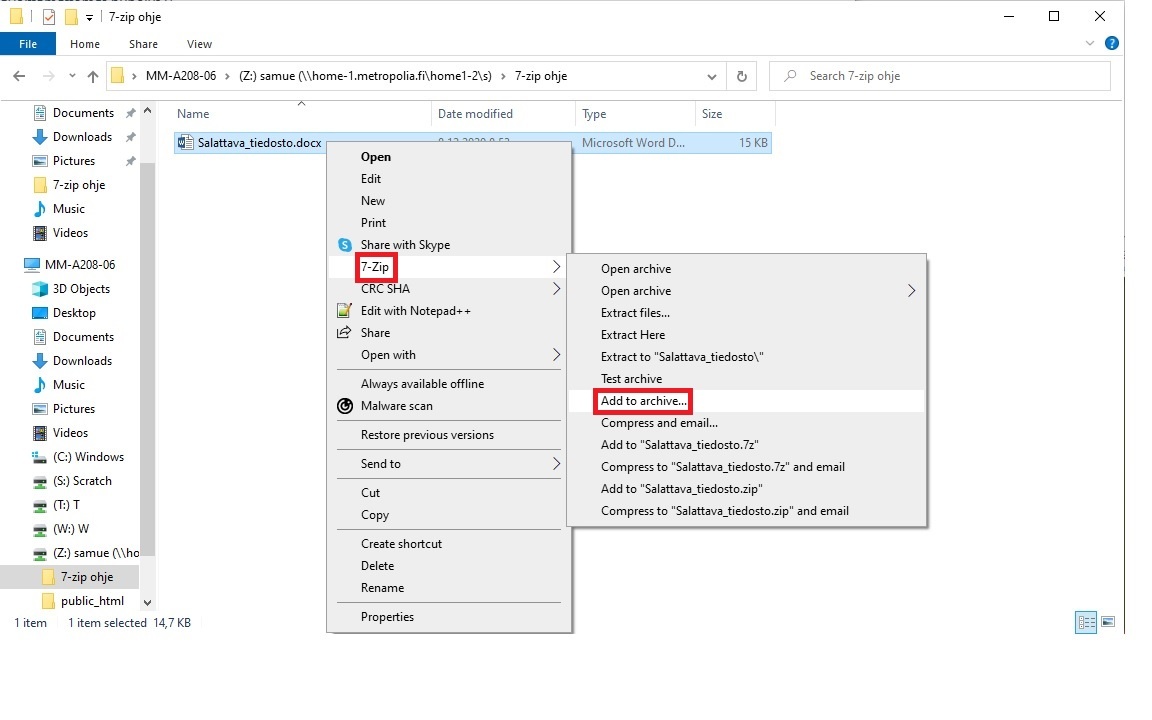Choose Create shortcut
The image size is (1152, 720).
coord(401,544)
